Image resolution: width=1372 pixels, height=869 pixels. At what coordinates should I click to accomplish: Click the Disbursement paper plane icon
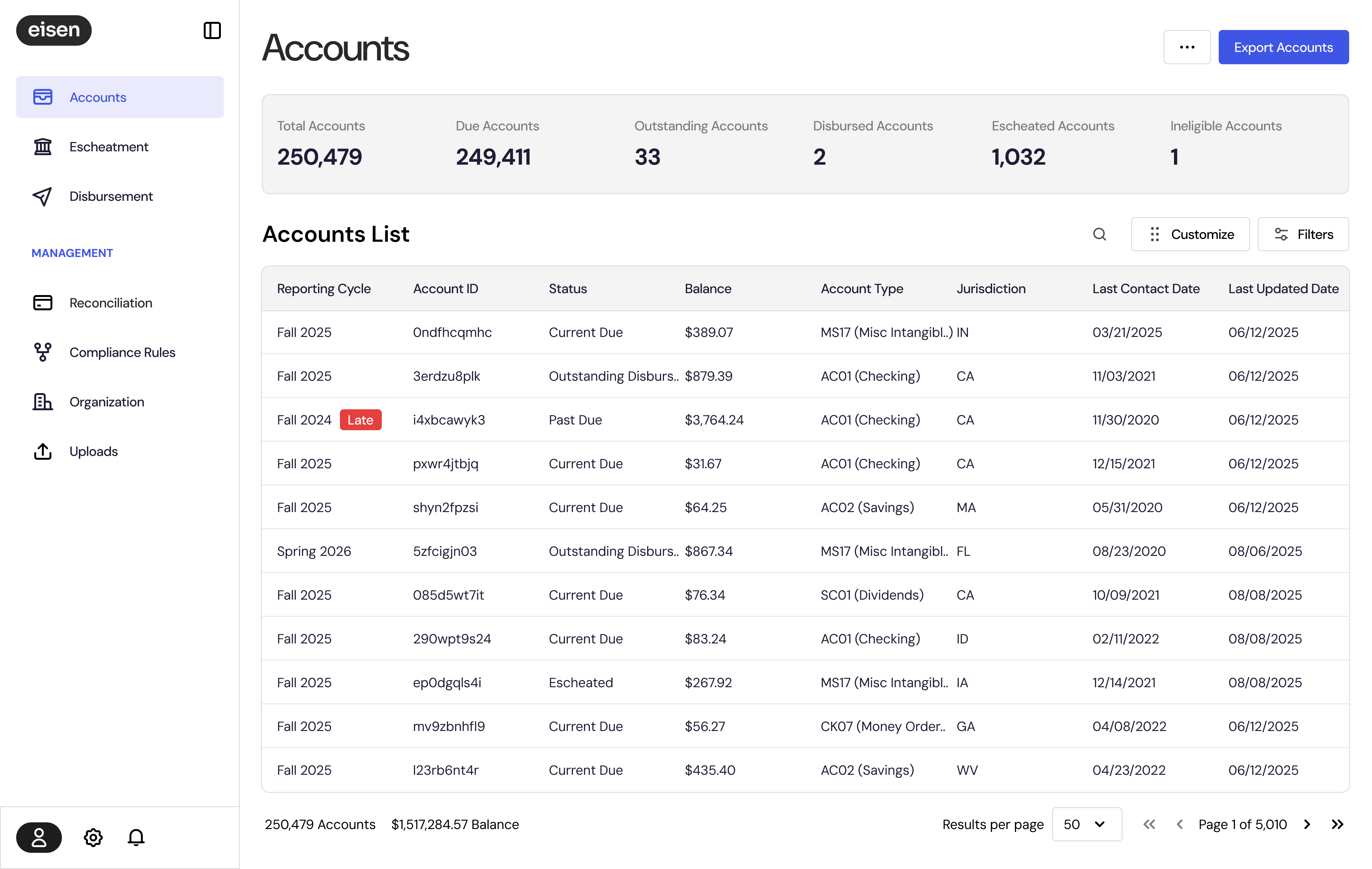click(43, 196)
